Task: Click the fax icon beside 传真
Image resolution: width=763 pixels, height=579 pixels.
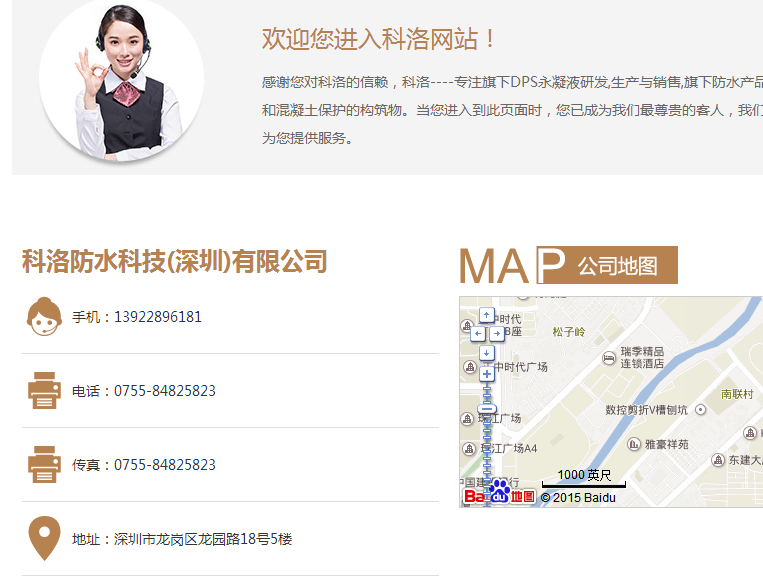Action: 44,465
